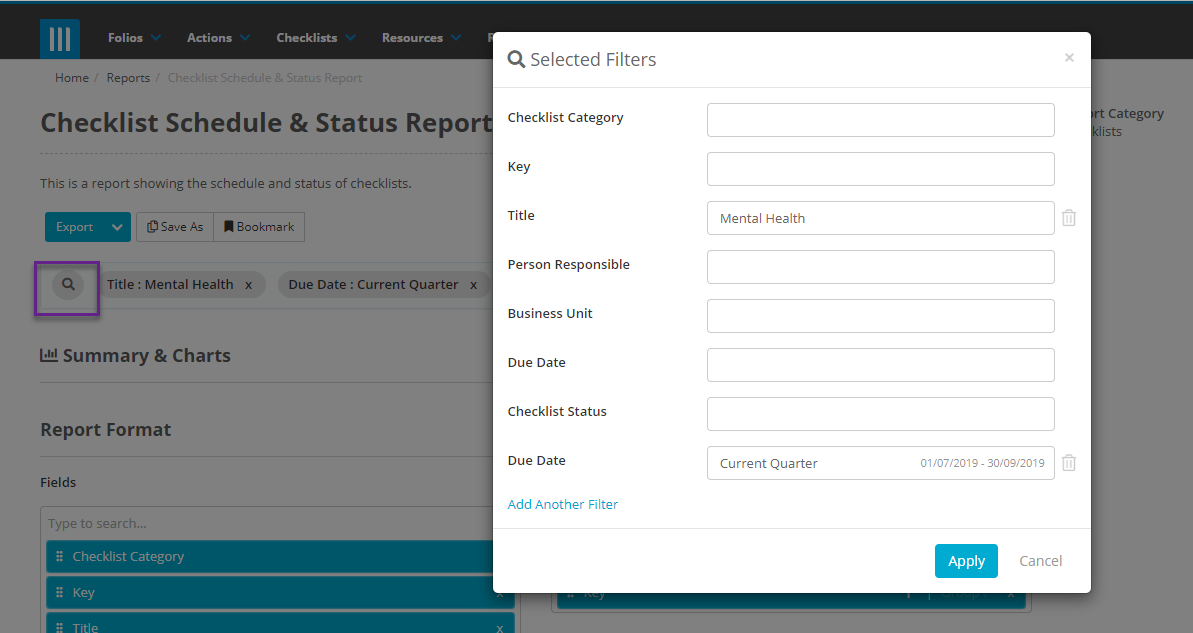Click the Summary & Charts chart icon

[50, 354]
